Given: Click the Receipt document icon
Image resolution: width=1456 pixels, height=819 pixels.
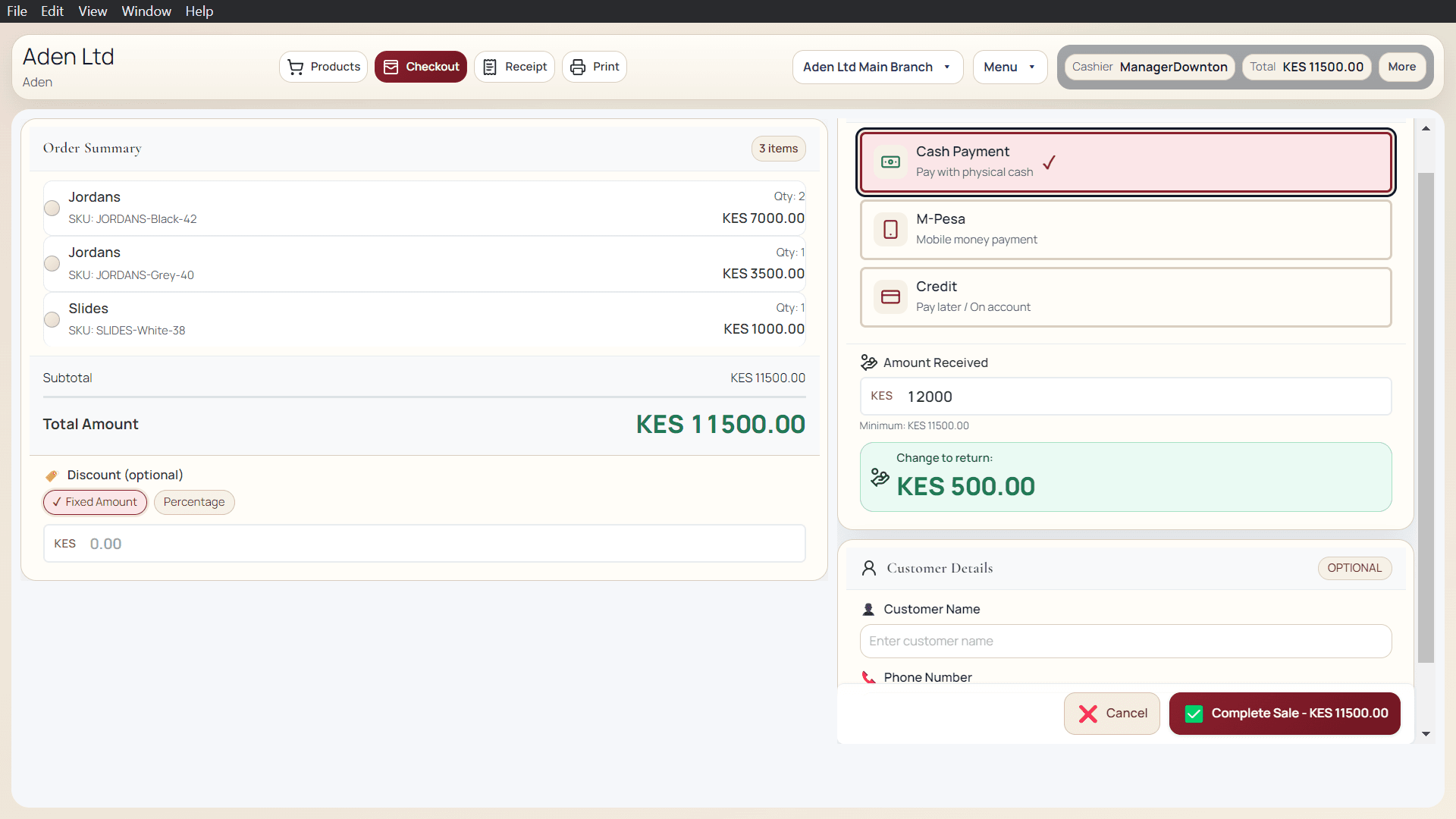Looking at the screenshot, I should pos(490,67).
